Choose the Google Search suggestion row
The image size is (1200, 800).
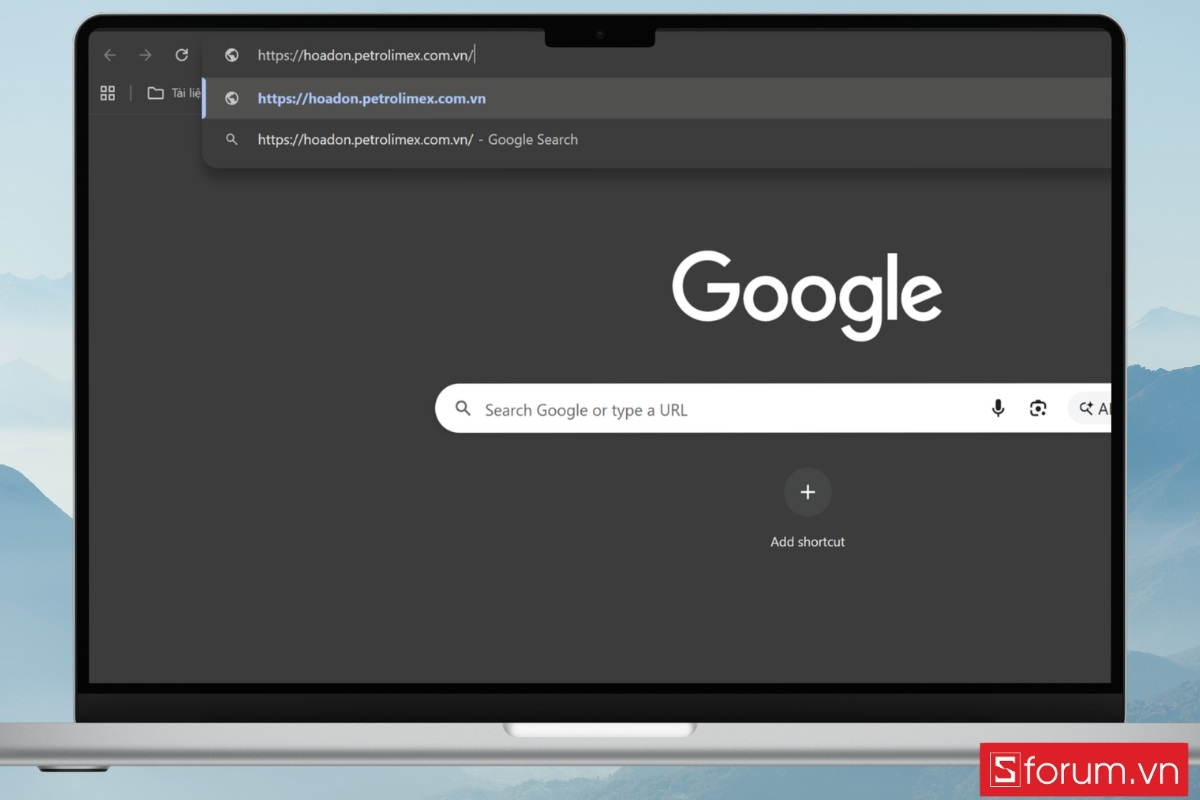point(656,140)
